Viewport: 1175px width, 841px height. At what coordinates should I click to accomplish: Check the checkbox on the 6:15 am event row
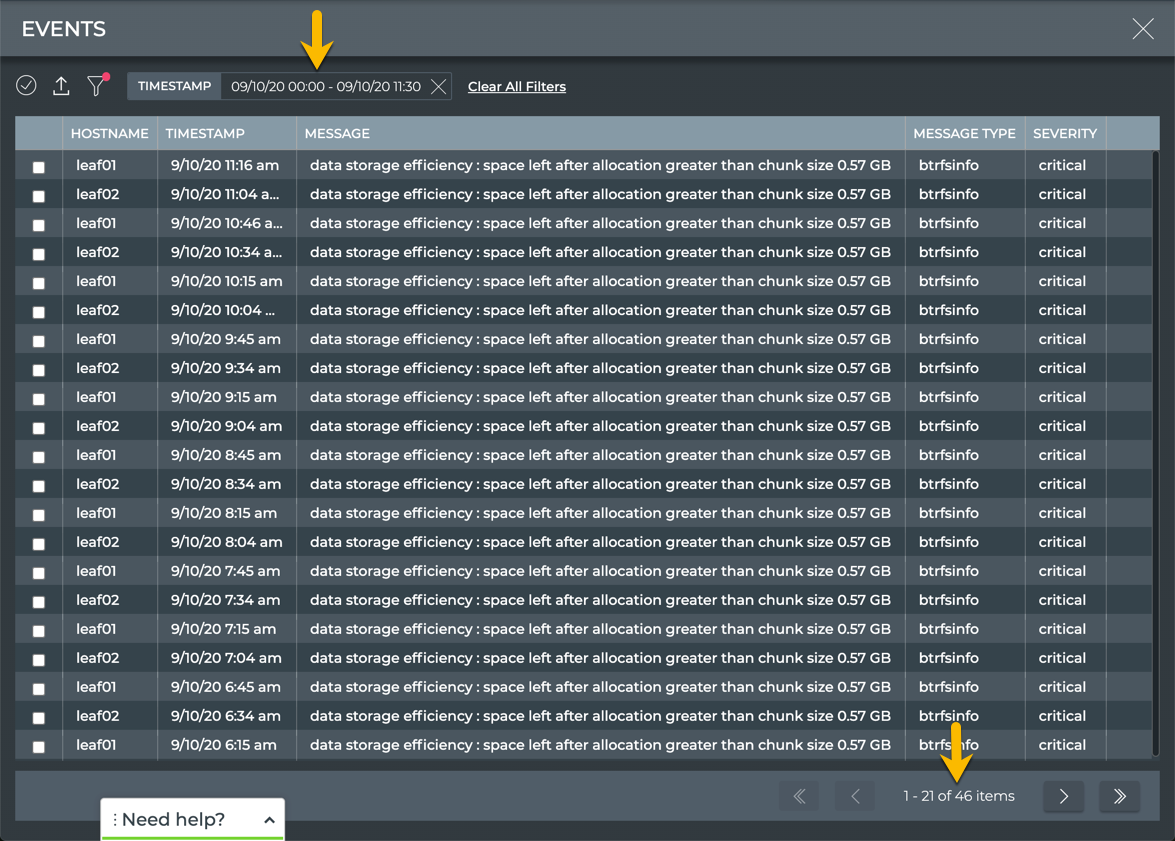coord(37,745)
